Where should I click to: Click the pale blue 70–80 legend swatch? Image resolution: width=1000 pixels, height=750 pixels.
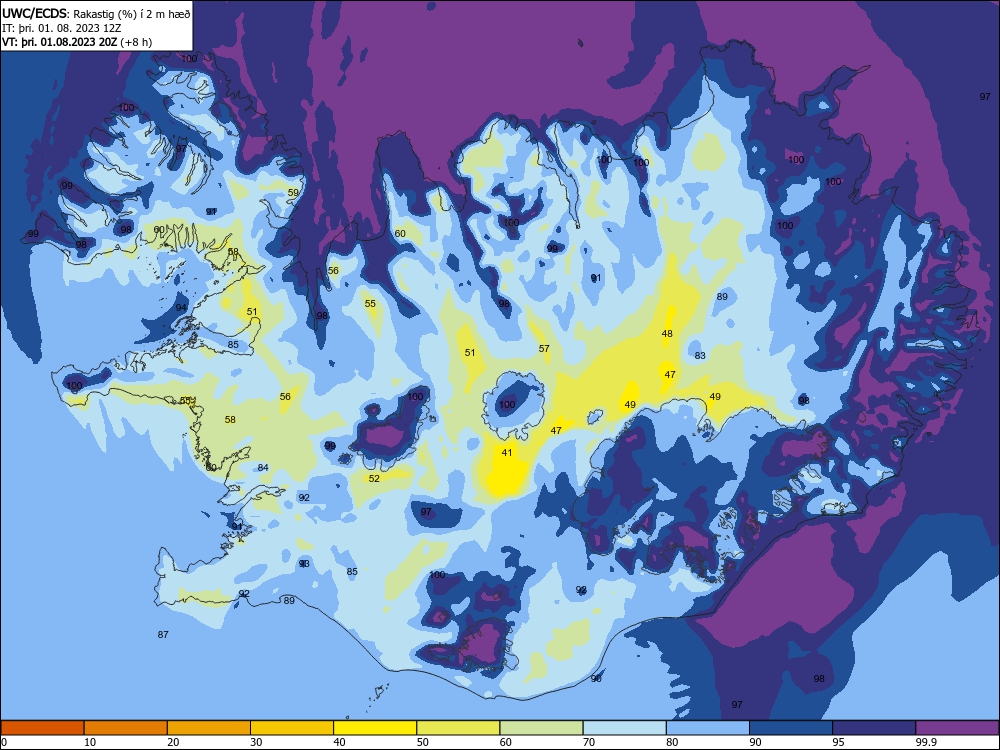tap(624, 728)
